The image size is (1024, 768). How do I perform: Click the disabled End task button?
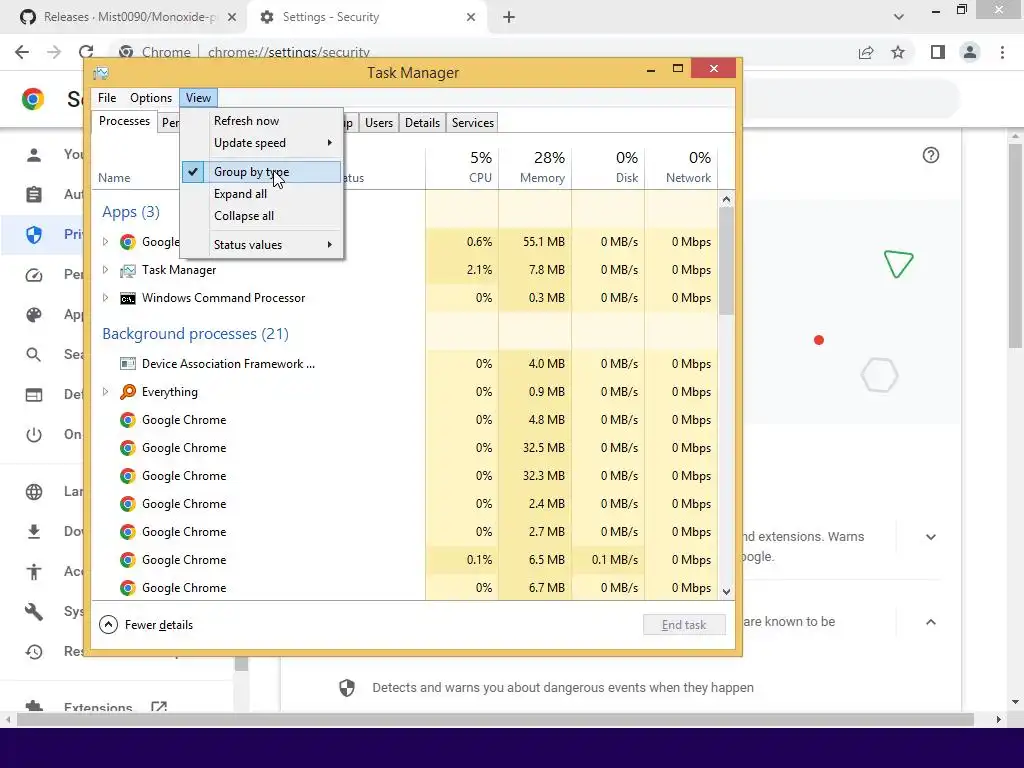[x=684, y=625]
